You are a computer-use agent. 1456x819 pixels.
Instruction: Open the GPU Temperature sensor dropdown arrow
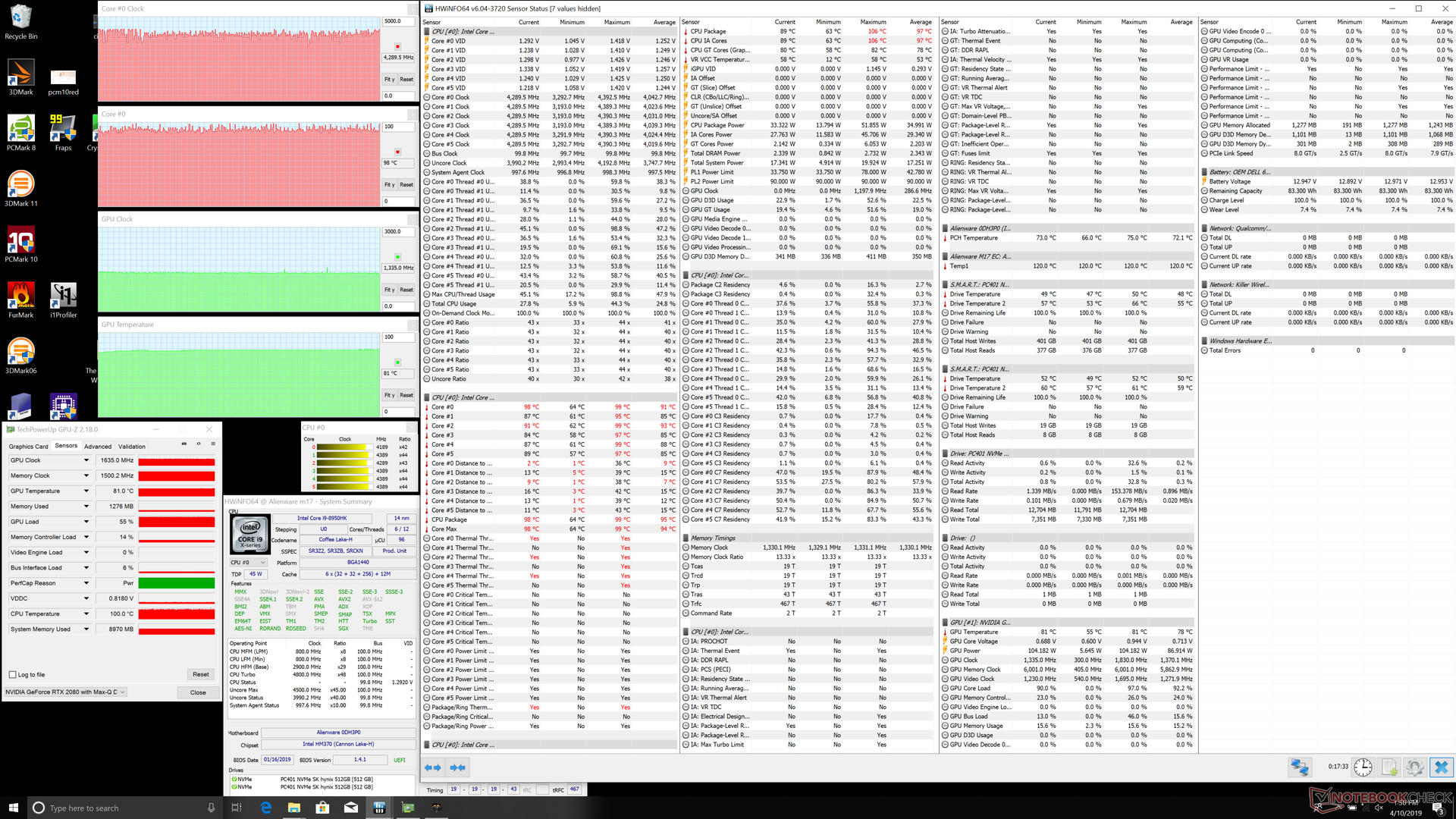[86, 491]
